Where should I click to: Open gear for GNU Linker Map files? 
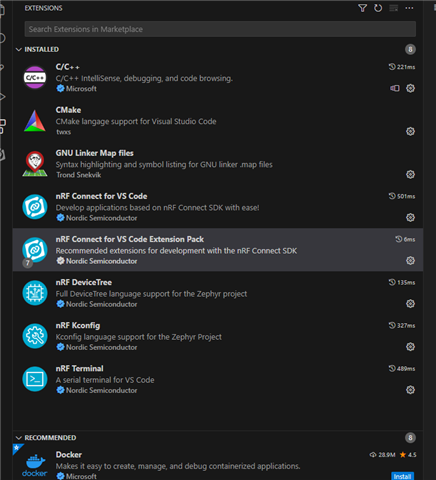pos(410,174)
